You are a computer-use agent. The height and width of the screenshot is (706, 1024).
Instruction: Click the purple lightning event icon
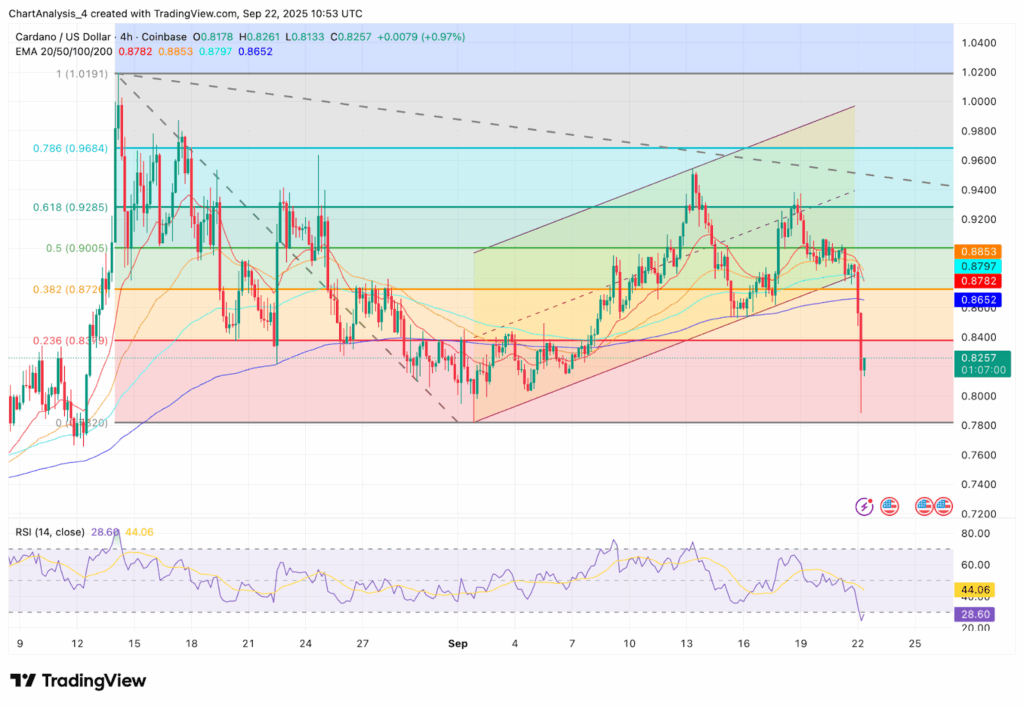[866, 507]
